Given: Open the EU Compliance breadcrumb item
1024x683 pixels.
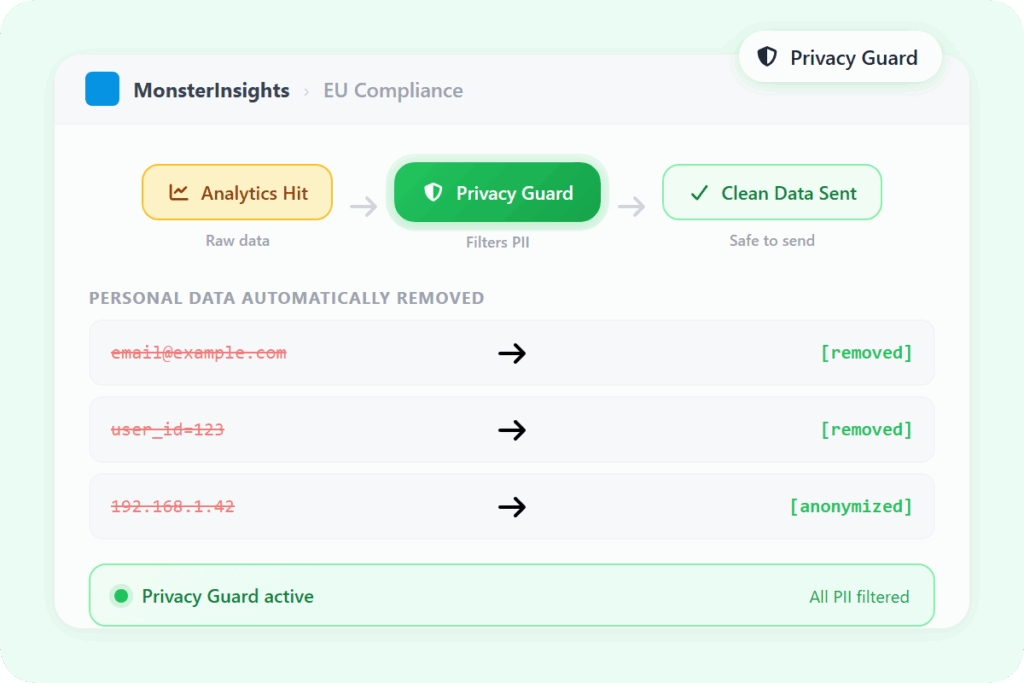Looking at the screenshot, I should [393, 91].
